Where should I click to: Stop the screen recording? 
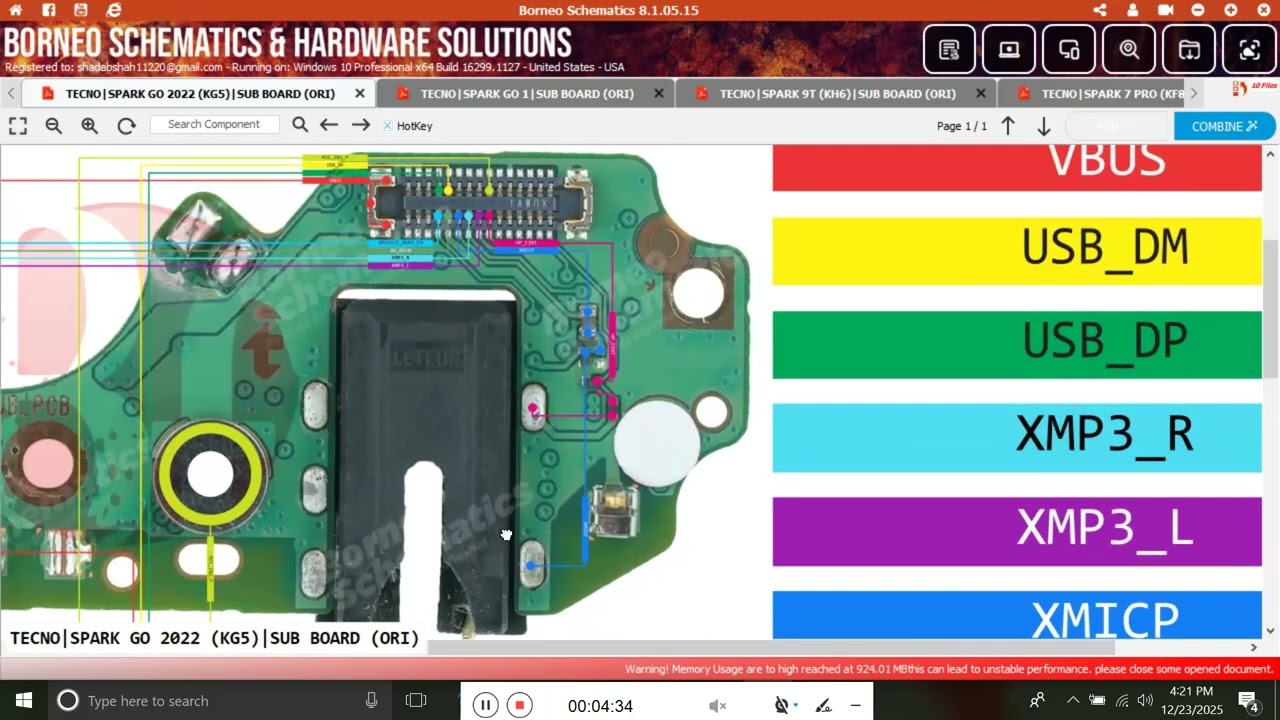[519, 705]
